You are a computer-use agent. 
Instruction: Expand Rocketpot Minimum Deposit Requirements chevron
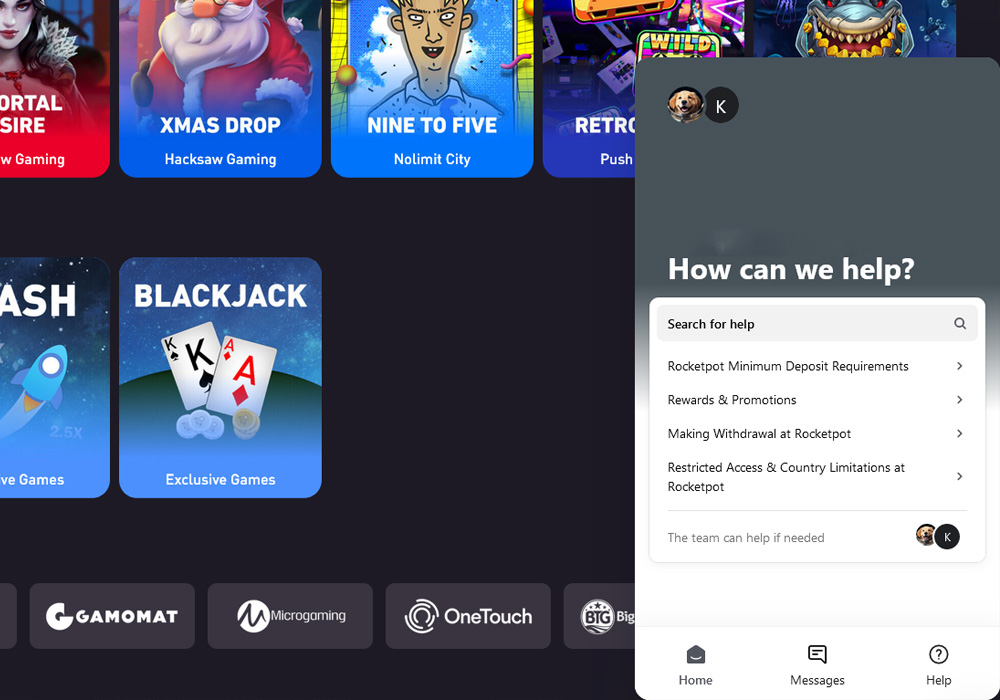pos(960,366)
